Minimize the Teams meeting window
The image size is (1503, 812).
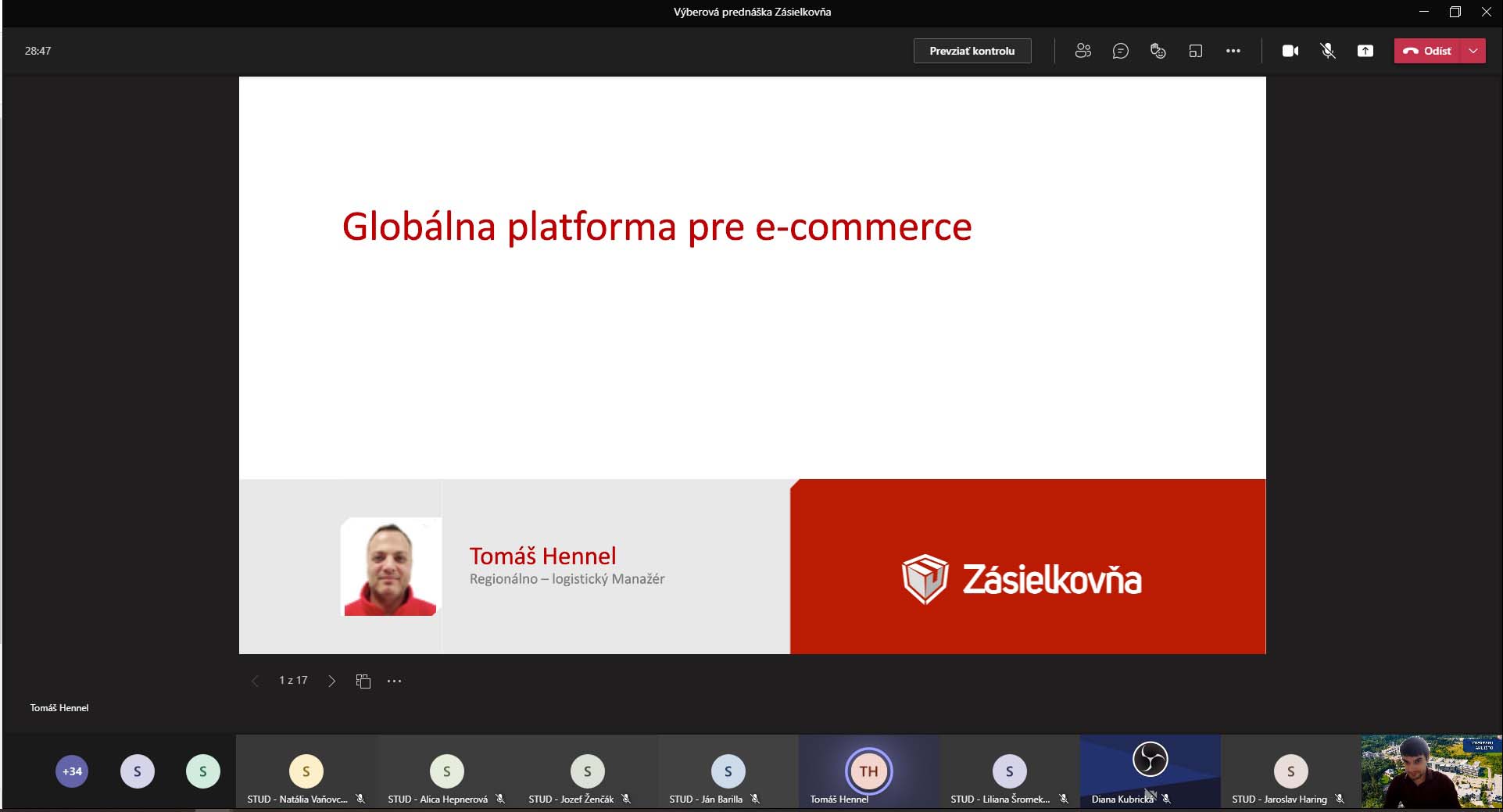[1423, 12]
